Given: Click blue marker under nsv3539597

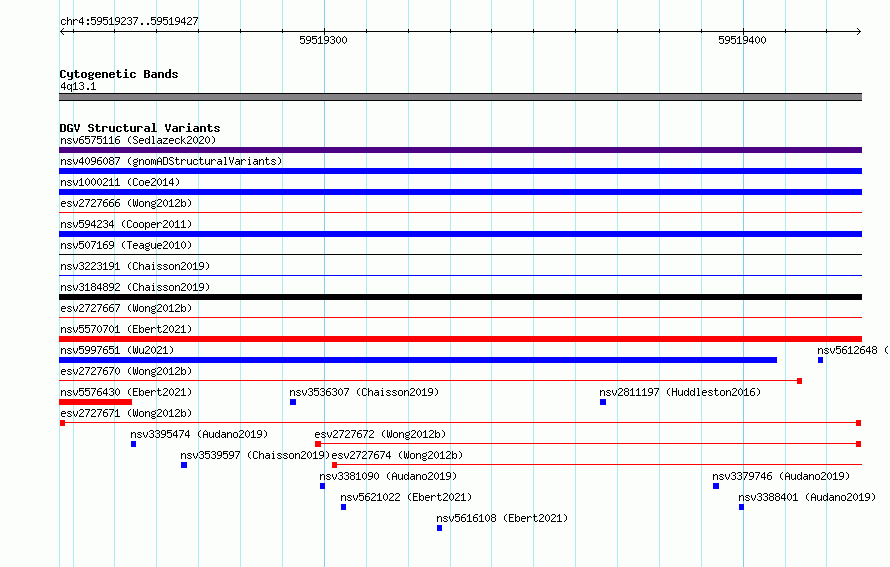Looking at the screenshot, I should point(184,465).
